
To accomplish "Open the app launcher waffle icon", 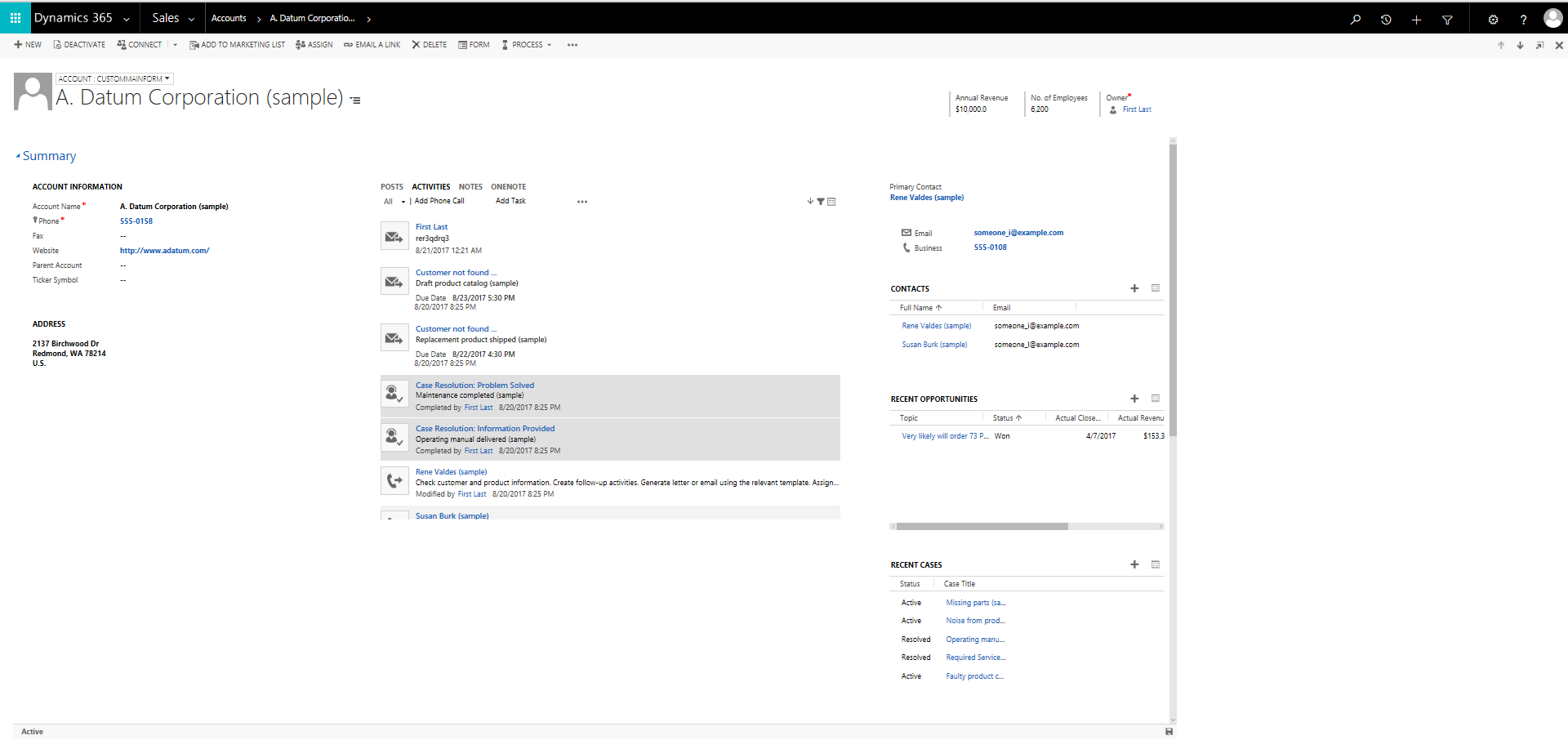I will click(x=16, y=18).
